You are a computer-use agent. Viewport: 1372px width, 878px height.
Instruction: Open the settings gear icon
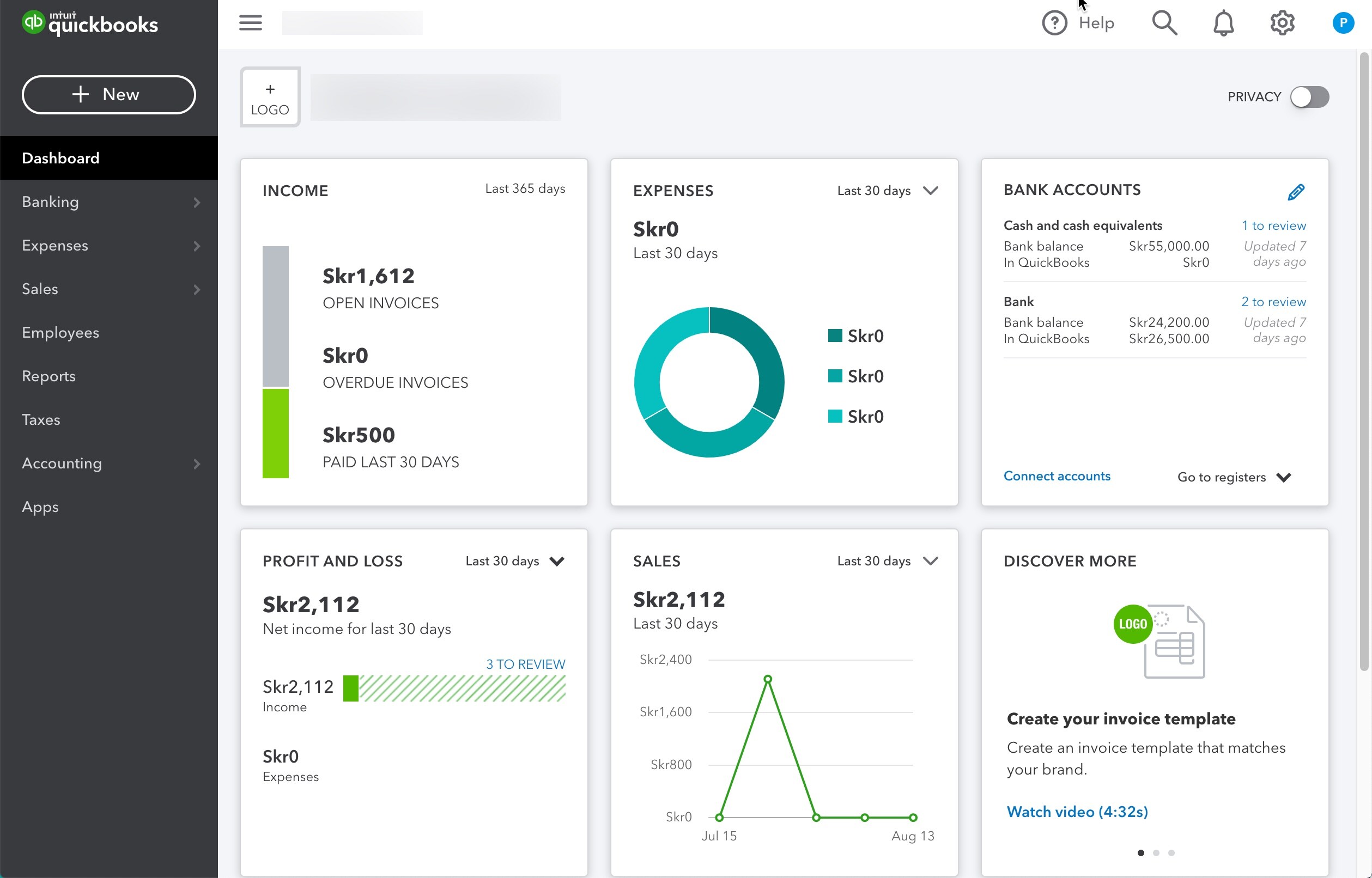[x=1283, y=23]
